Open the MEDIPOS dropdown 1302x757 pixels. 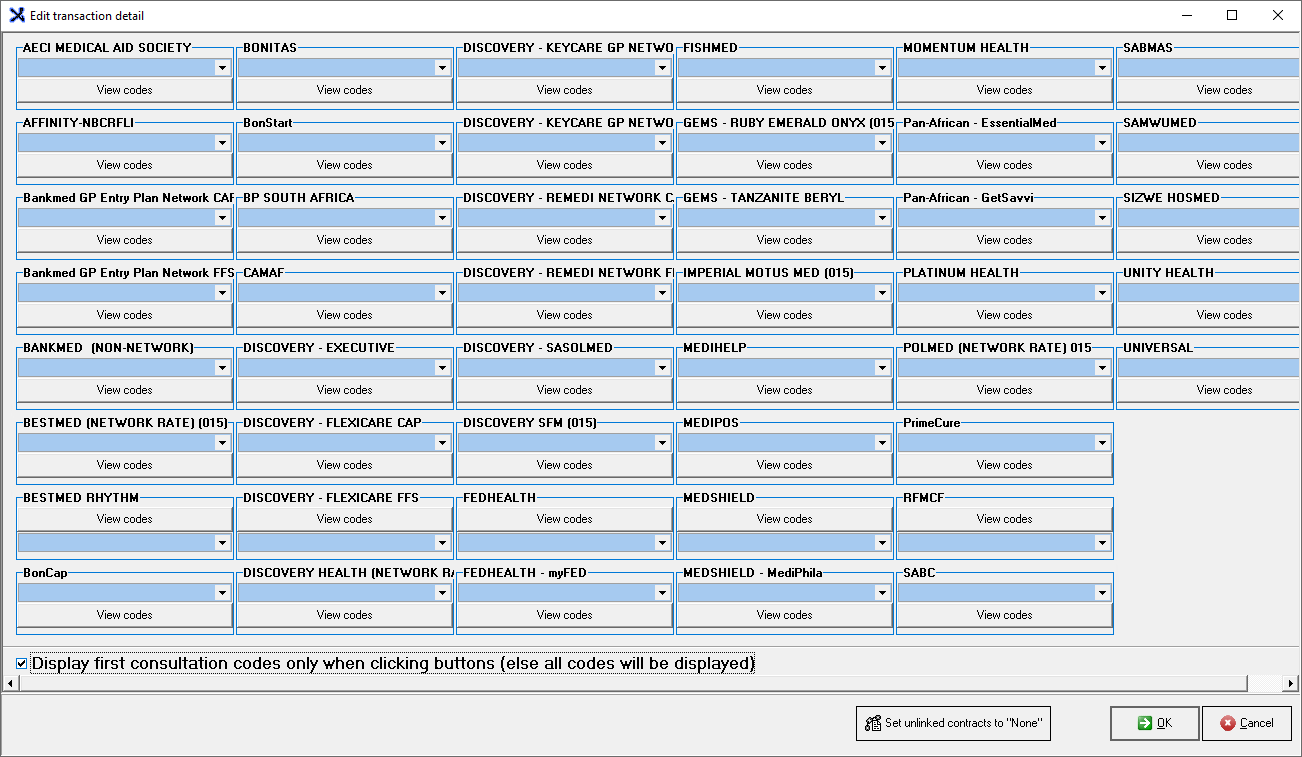882,443
